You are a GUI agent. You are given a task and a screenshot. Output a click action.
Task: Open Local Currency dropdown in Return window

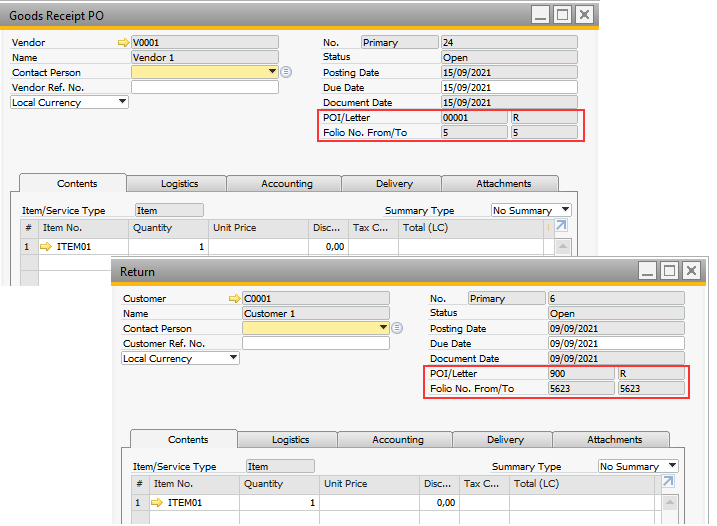click(x=233, y=358)
